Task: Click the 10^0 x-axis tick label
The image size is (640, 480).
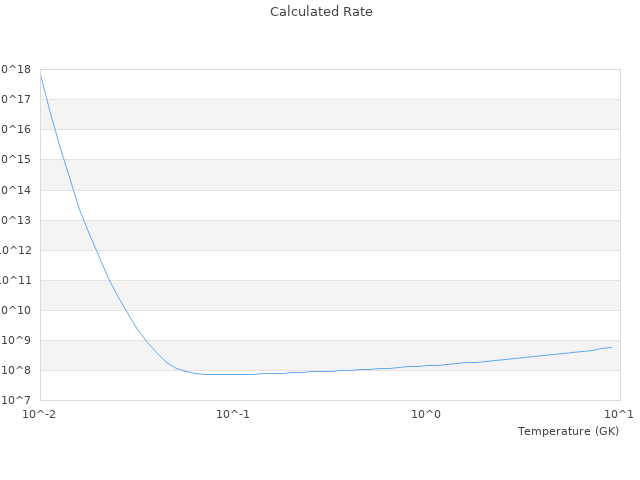Action: pos(427,414)
